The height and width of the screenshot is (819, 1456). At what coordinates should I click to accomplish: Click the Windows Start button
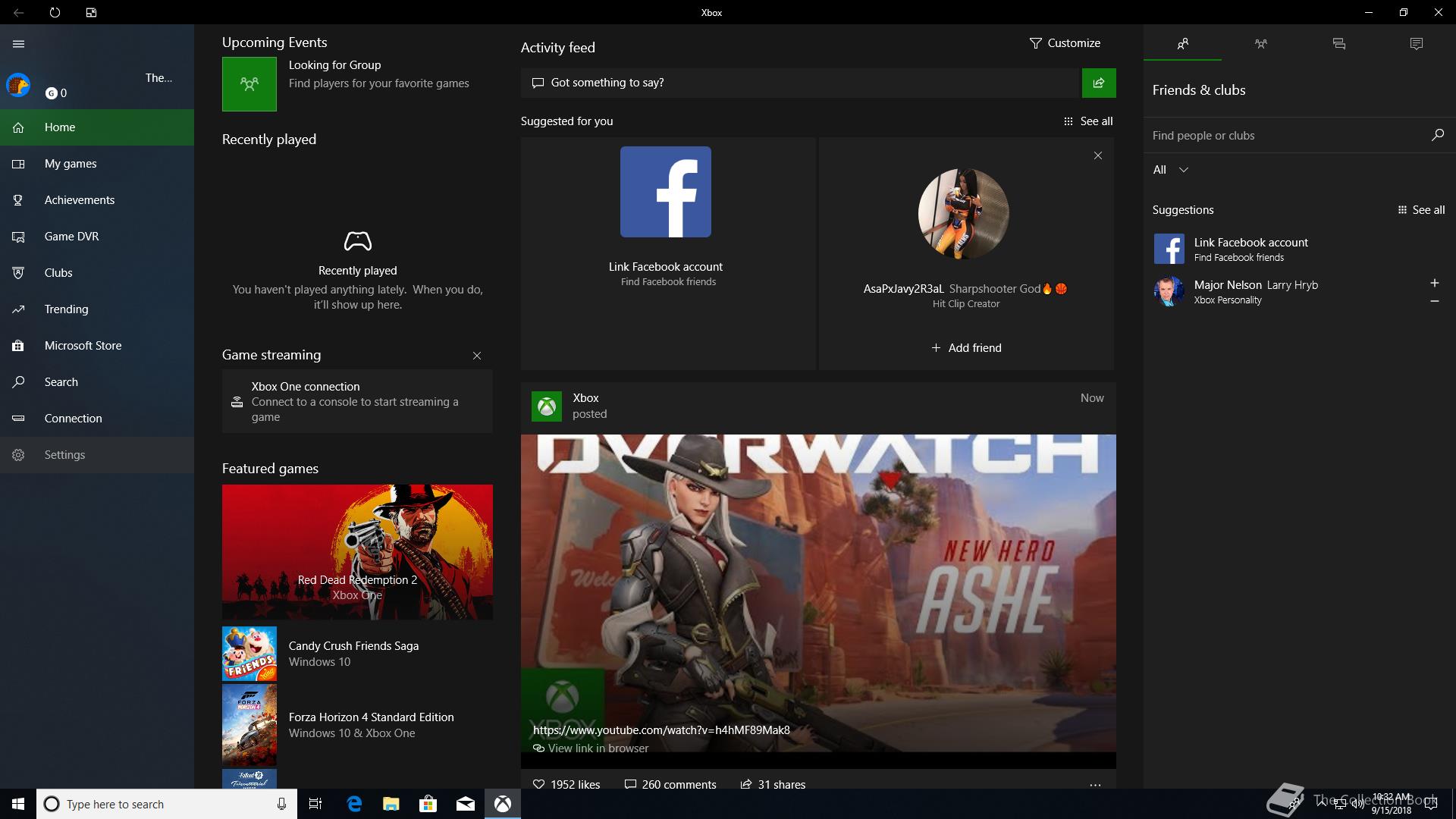tap(18, 804)
